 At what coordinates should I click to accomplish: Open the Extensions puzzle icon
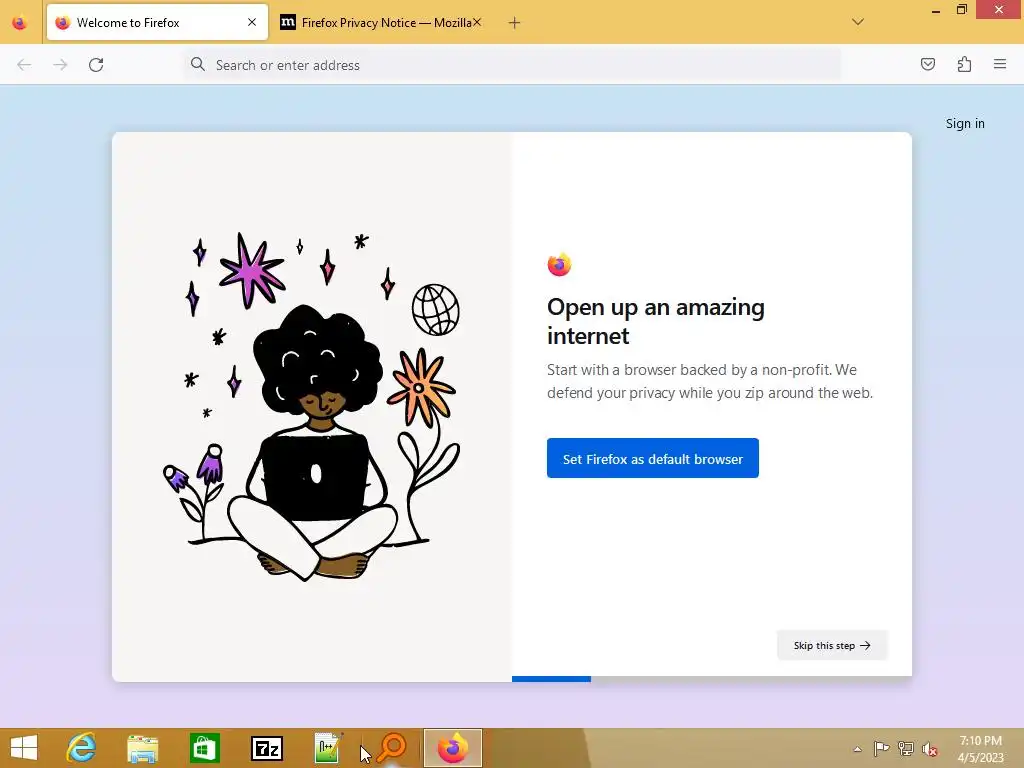coord(965,64)
